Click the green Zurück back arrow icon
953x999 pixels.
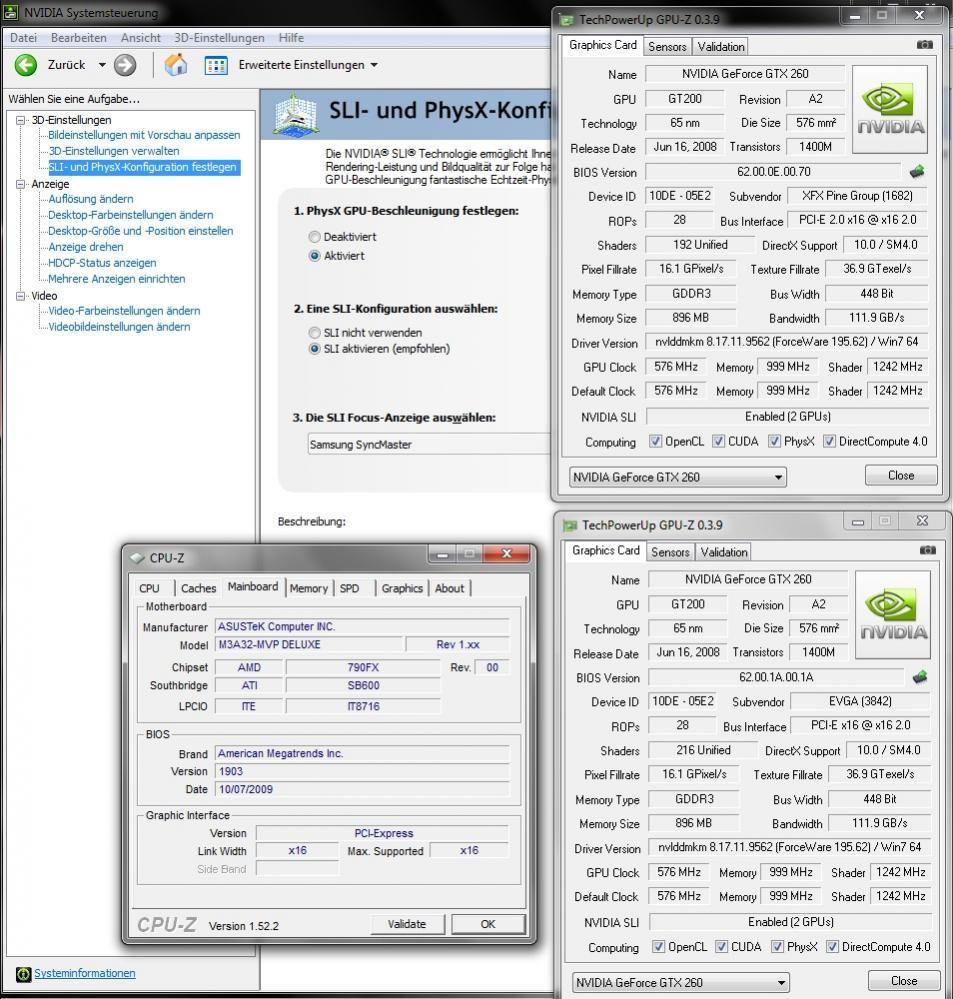point(25,65)
